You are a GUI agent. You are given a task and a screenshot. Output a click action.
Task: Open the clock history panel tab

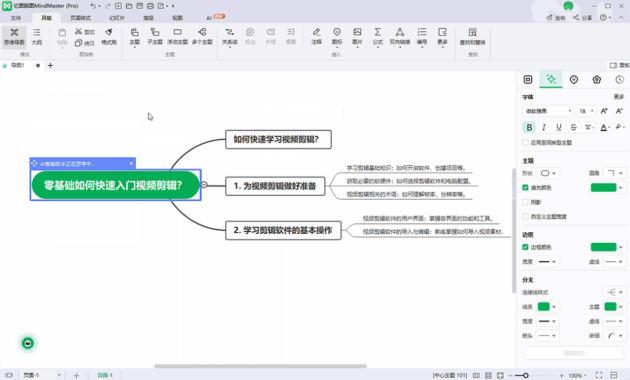click(x=620, y=80)
